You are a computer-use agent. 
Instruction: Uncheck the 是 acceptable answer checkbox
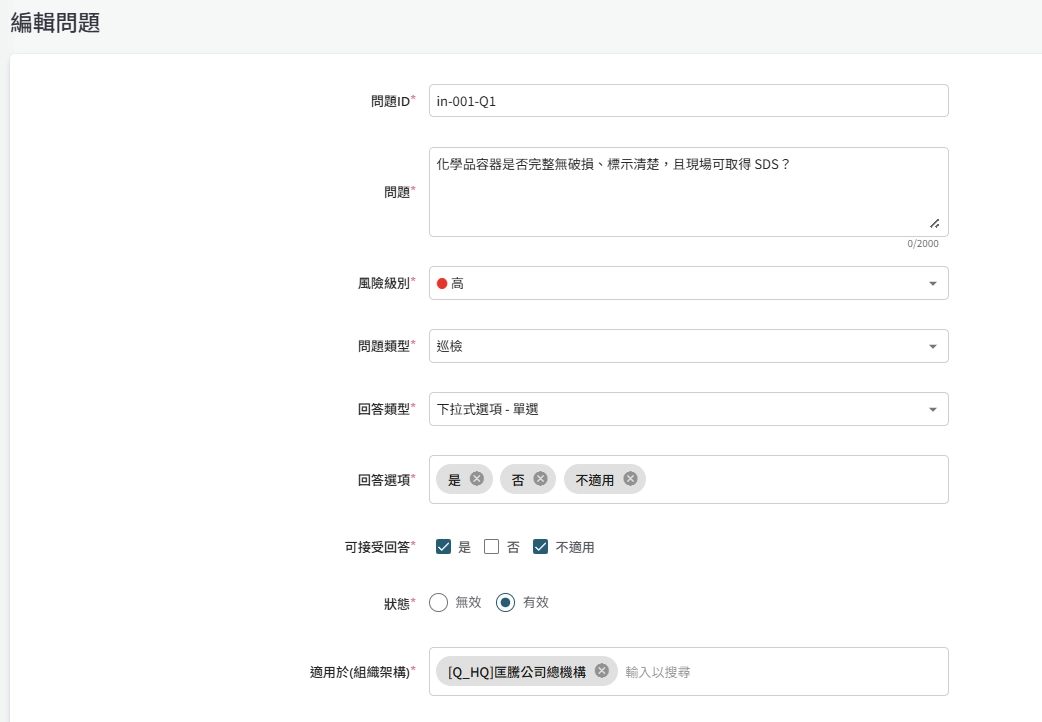click(x=444, y=547)
